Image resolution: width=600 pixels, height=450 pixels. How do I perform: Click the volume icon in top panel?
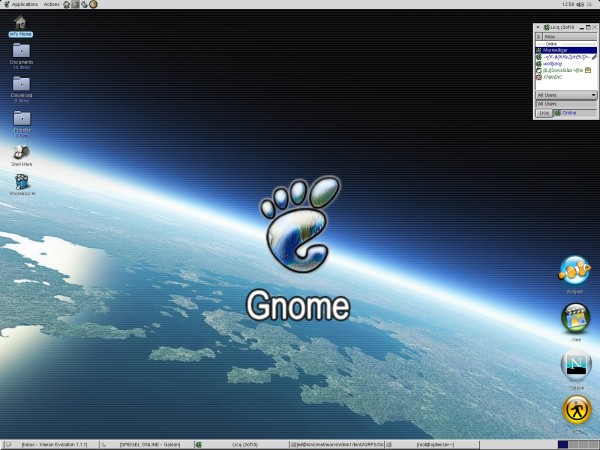(580, 4)
